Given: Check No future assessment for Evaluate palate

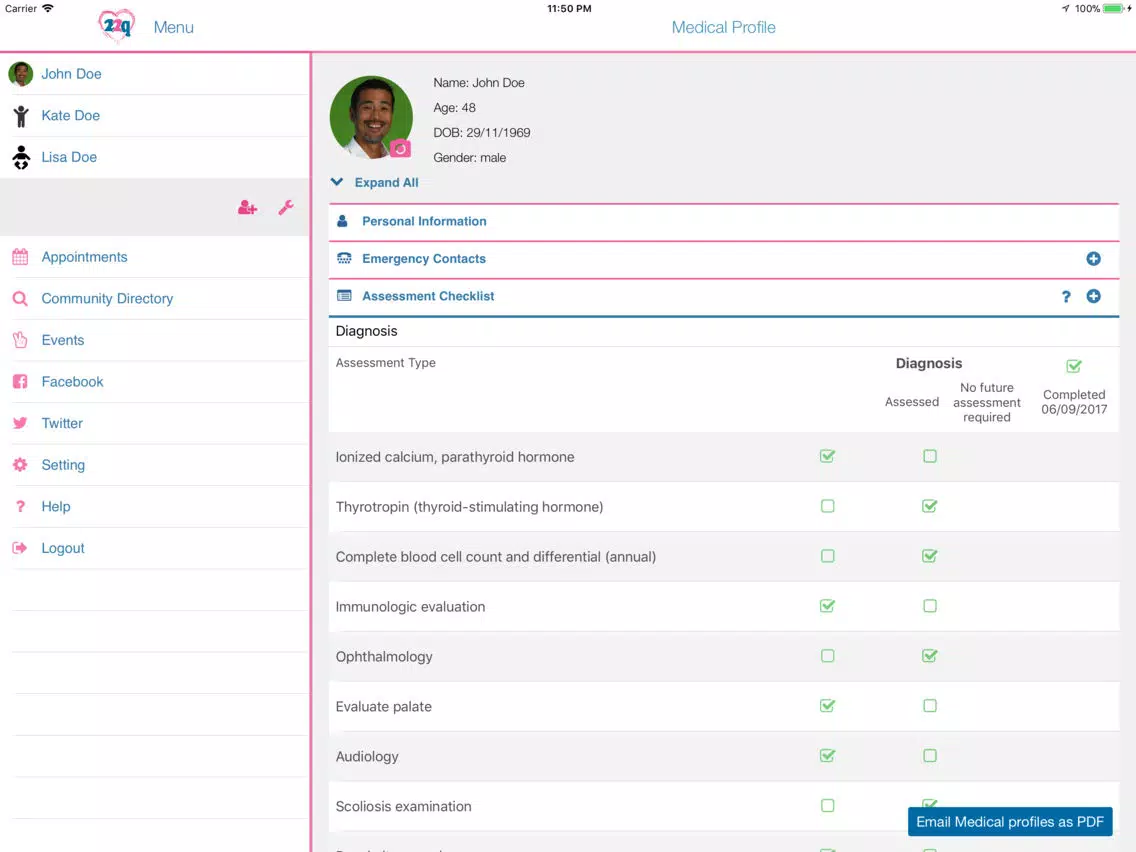Looking at the screenshot, I should [x=930, y=706].
